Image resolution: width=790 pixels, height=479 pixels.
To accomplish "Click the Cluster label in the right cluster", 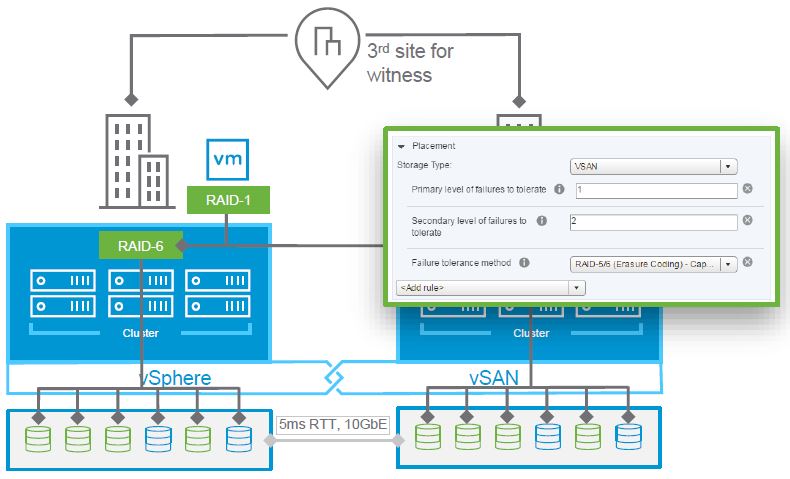I will coord(531,333).
